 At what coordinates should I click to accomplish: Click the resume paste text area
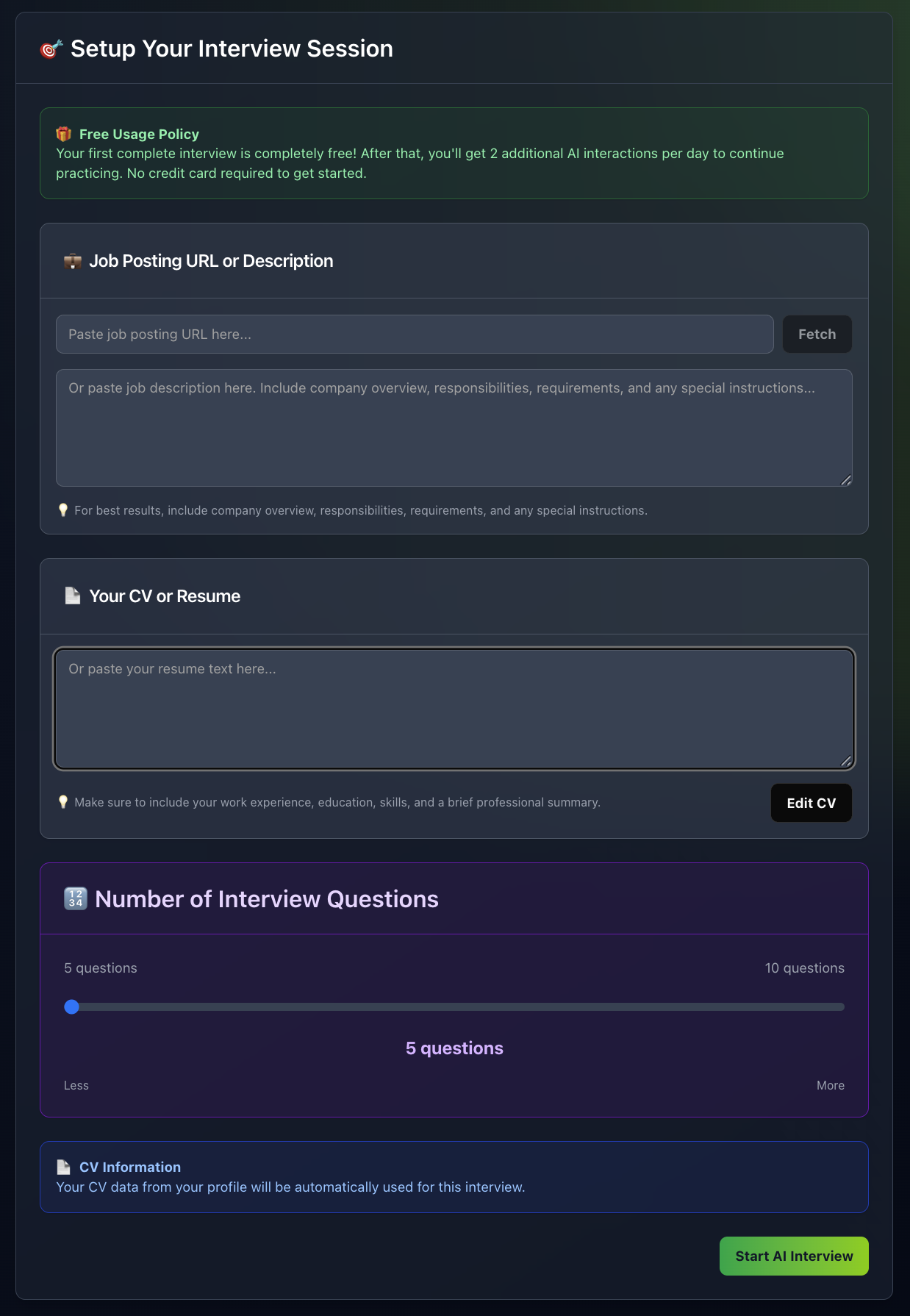tap(454, 706)
